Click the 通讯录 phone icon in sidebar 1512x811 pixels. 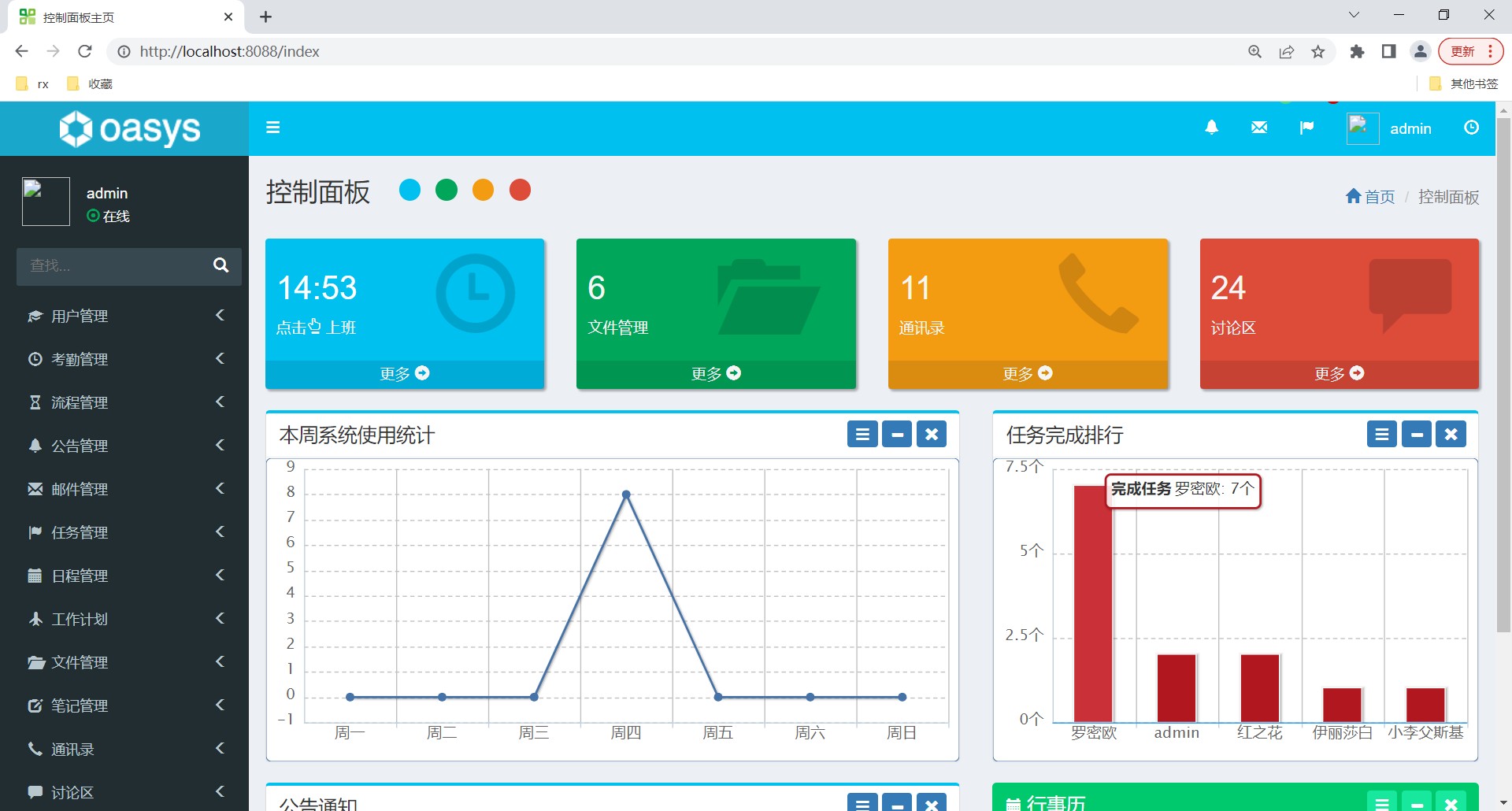click(35, 749)
